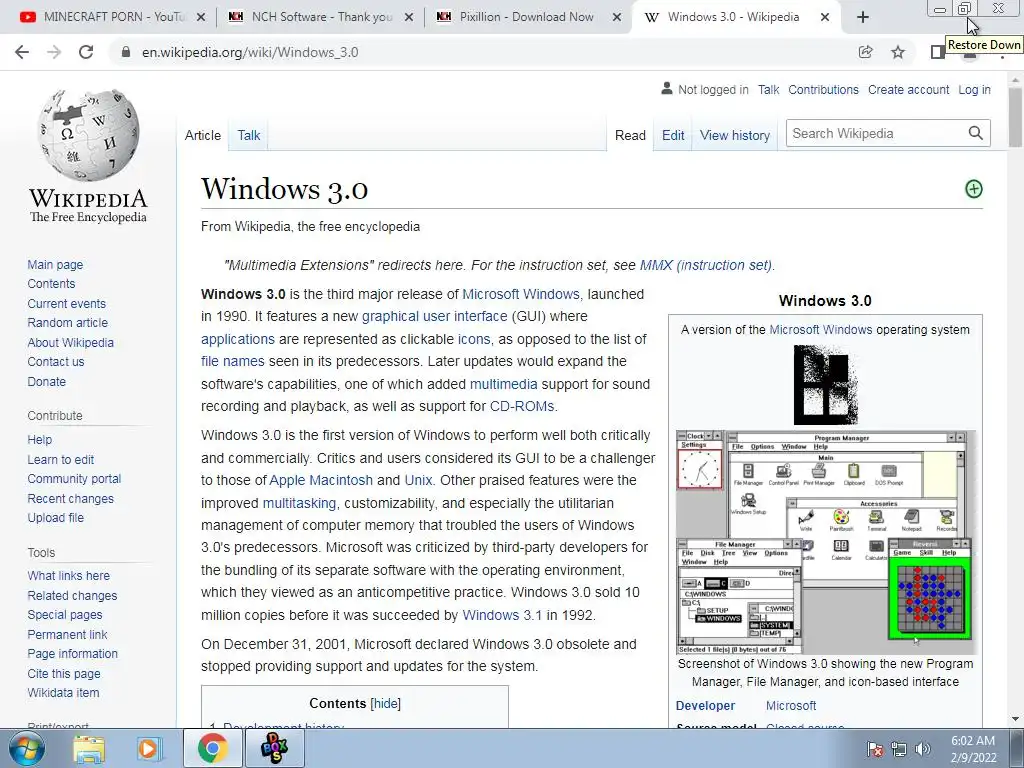Click the Windows 3.0 logo image
Screen dimensions: 1024x768
coord(825,385)
